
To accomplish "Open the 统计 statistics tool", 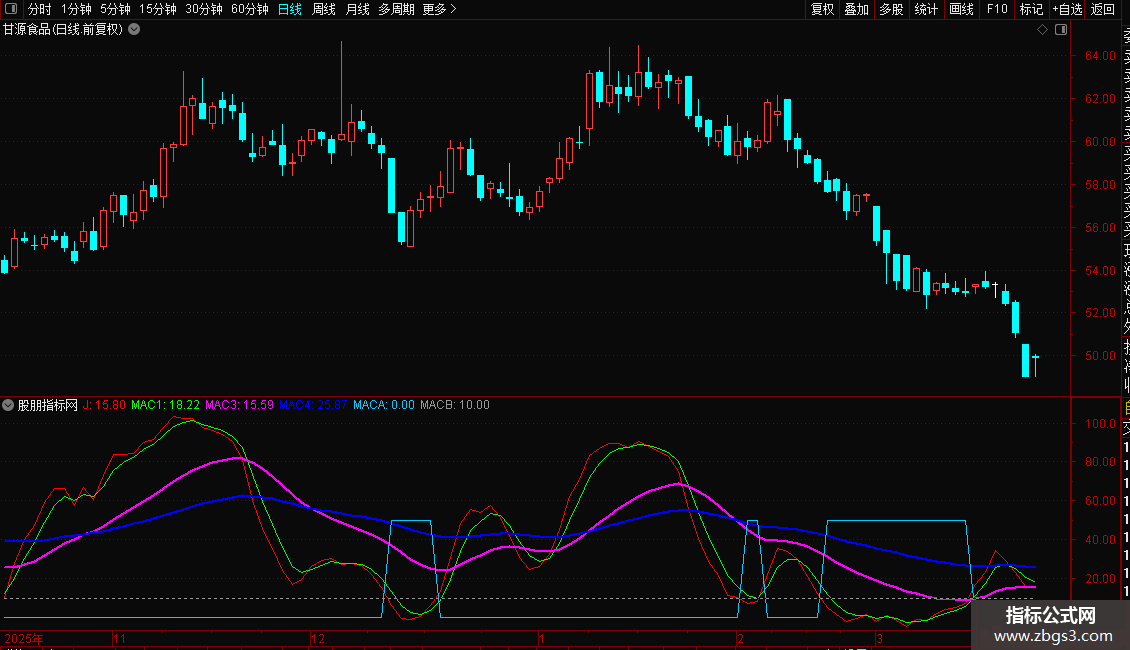I will pyautogui.click(x=927, y=9).
